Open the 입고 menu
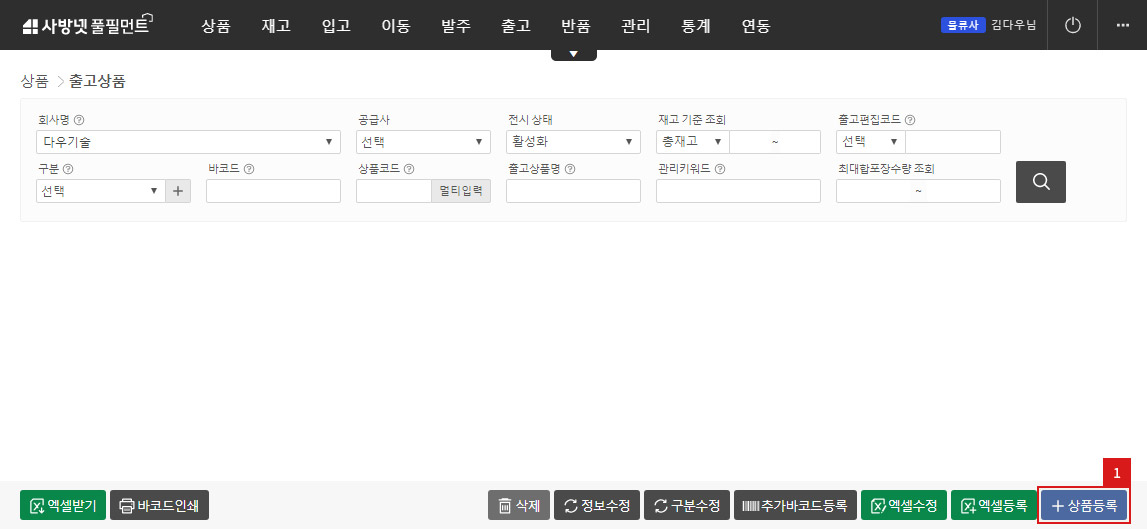 [x=336, y=26]
